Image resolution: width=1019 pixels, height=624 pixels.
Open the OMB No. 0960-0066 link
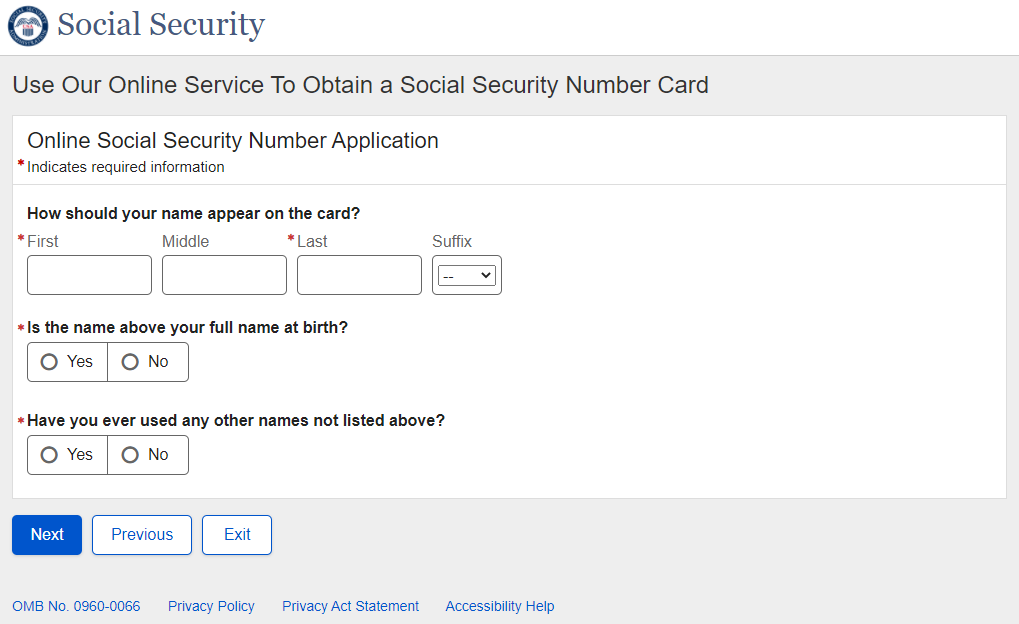[x=76, y=606]
